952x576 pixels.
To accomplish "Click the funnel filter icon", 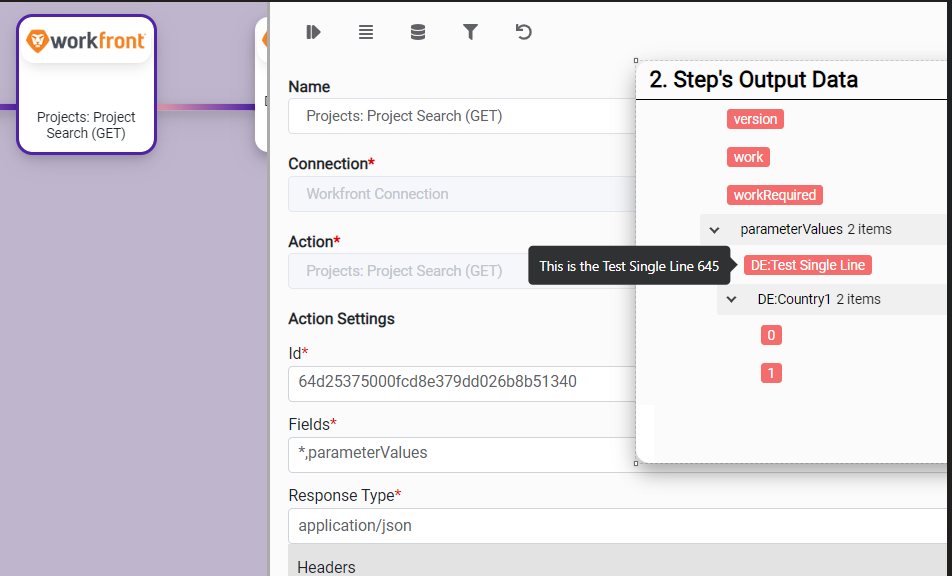I will [x=470, y=32].
